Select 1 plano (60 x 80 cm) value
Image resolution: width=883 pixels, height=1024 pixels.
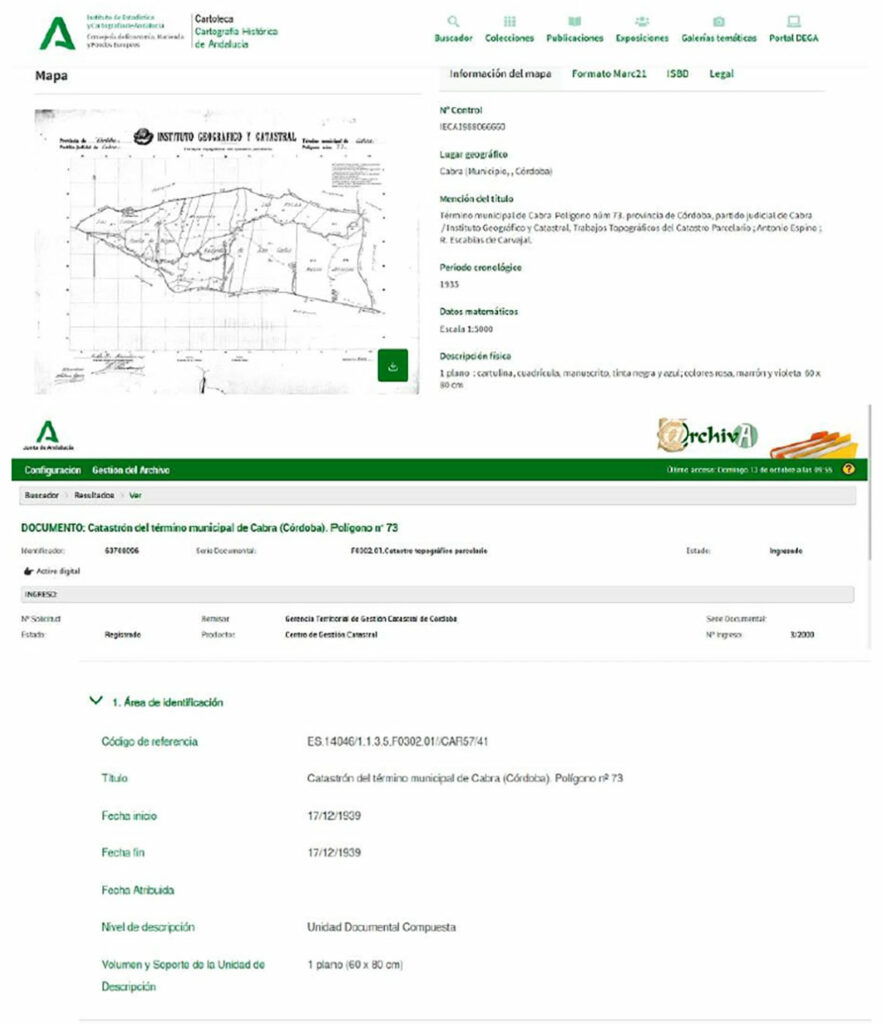tap(355, 965)
